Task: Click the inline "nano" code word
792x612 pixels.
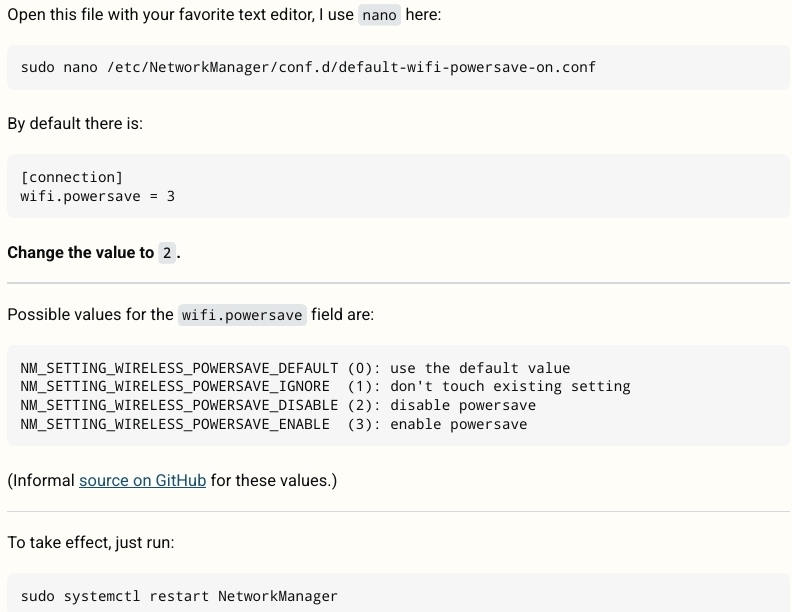Action: pyautogui.click(x=379, y=15)
